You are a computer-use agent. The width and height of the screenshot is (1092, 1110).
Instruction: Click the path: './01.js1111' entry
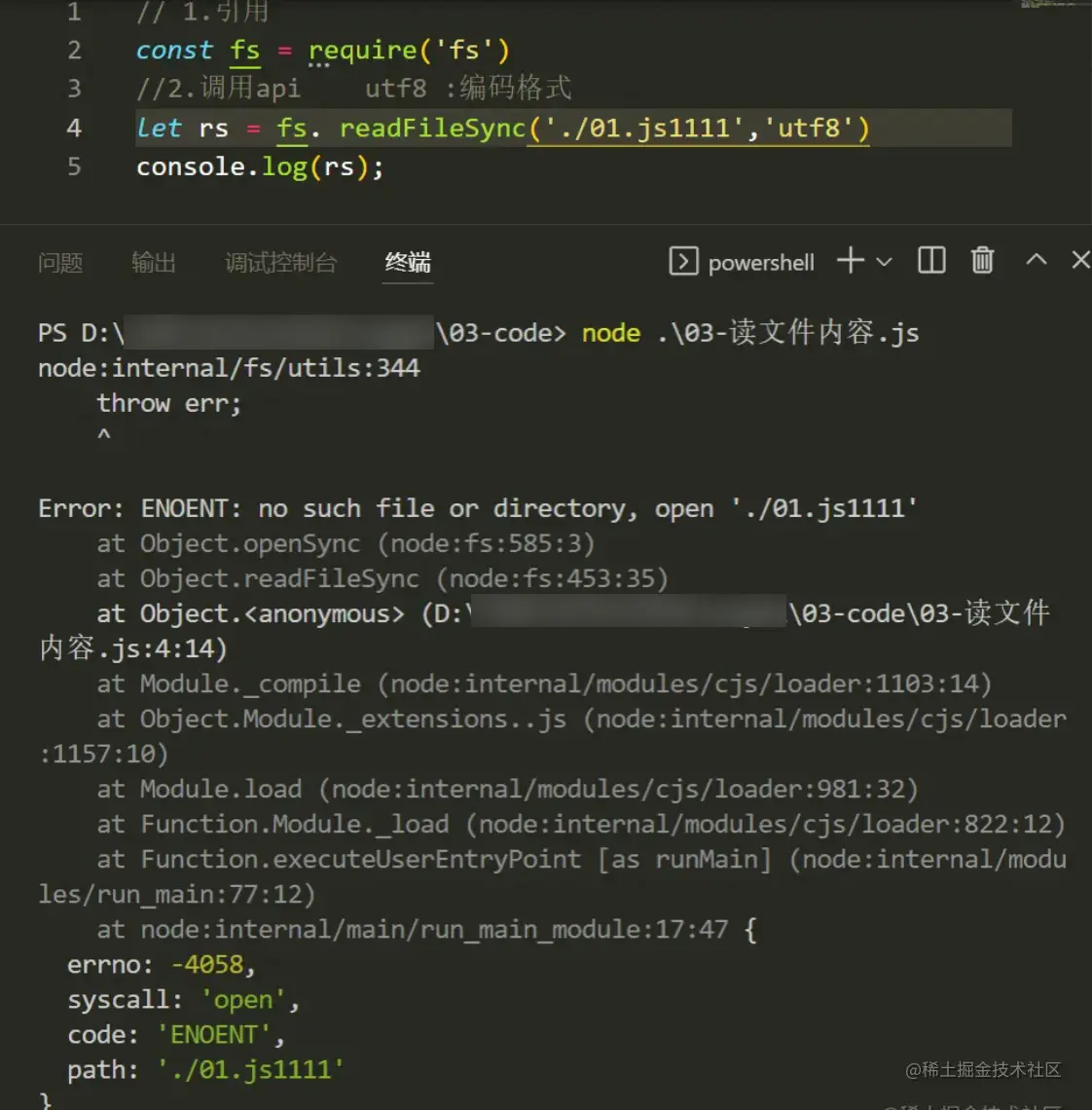[x=205, y=1070]
